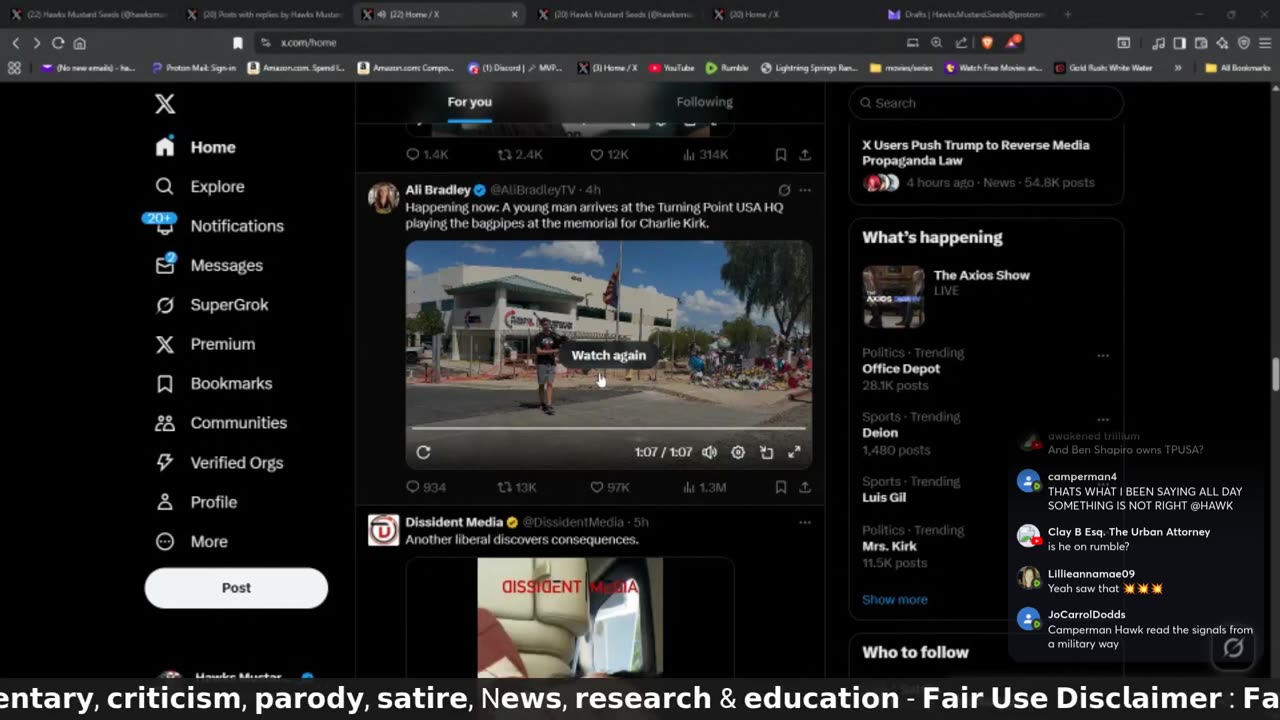Click the browser back arrow
Viewport: 1280px width, 720px height.
15,43
